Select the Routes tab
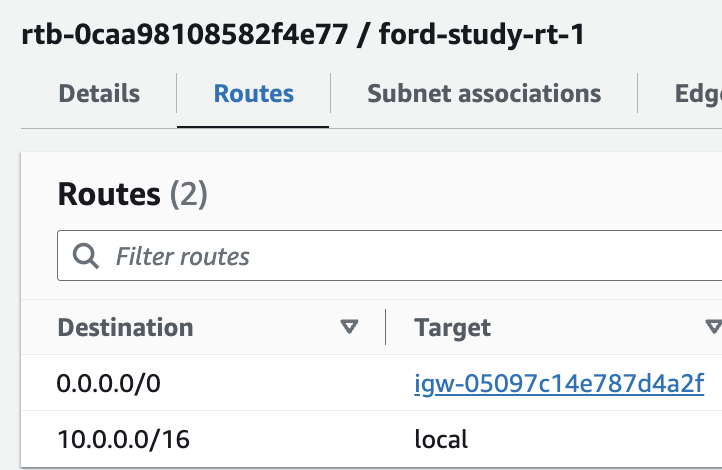The image size is (722, 470). click(253, 93)
